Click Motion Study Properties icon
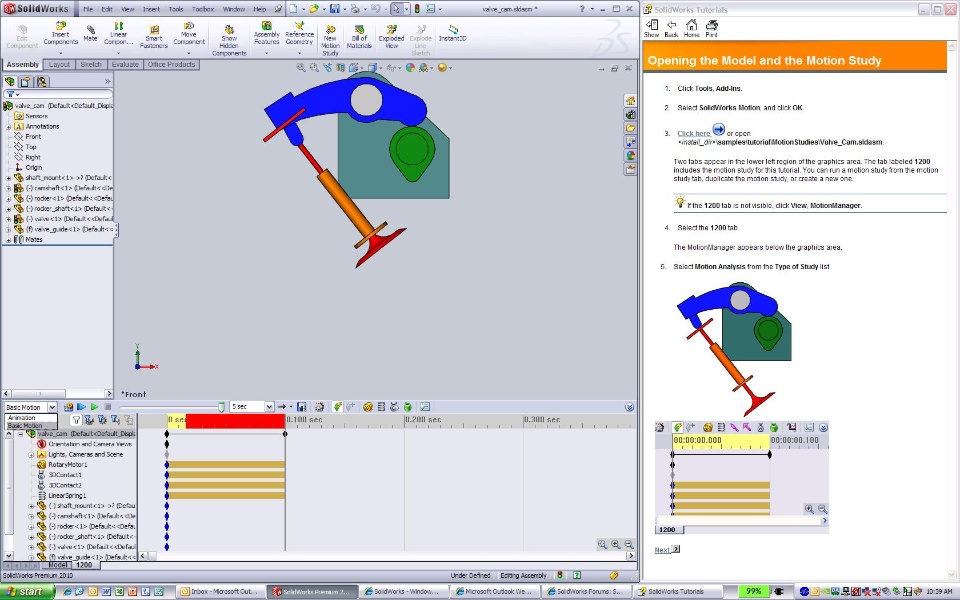This screenshot has width=960, height=600. (426, 407)
